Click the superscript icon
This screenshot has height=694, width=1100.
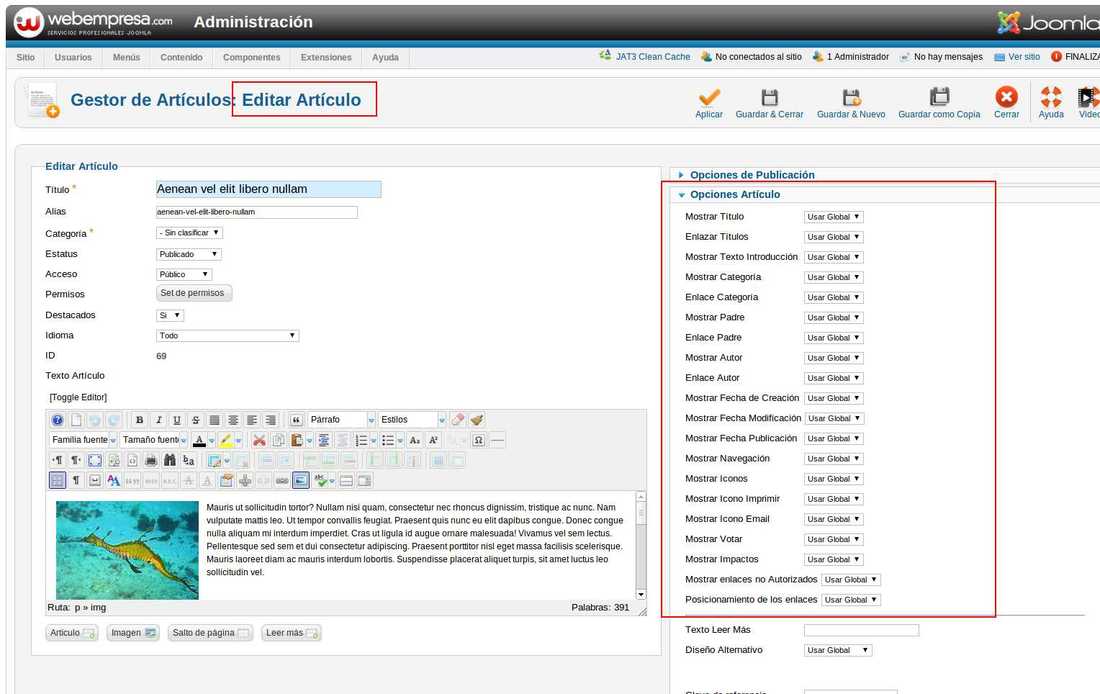click(434, 440)
